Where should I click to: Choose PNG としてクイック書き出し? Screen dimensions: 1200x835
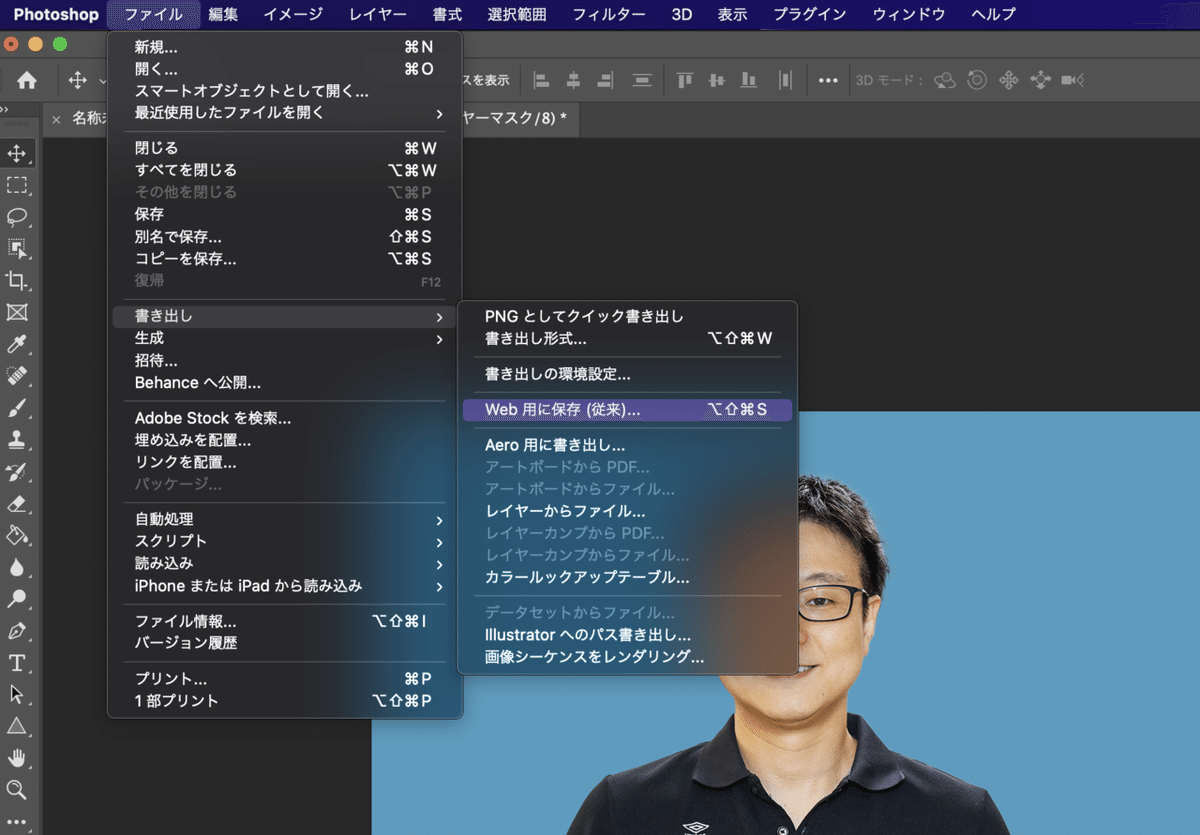coord(626,316)
